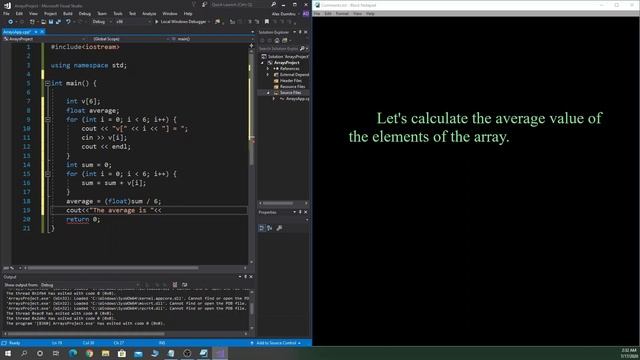Open the Show output from dropdown
This screenshot has height=360, width=640.
coord(90,285)
